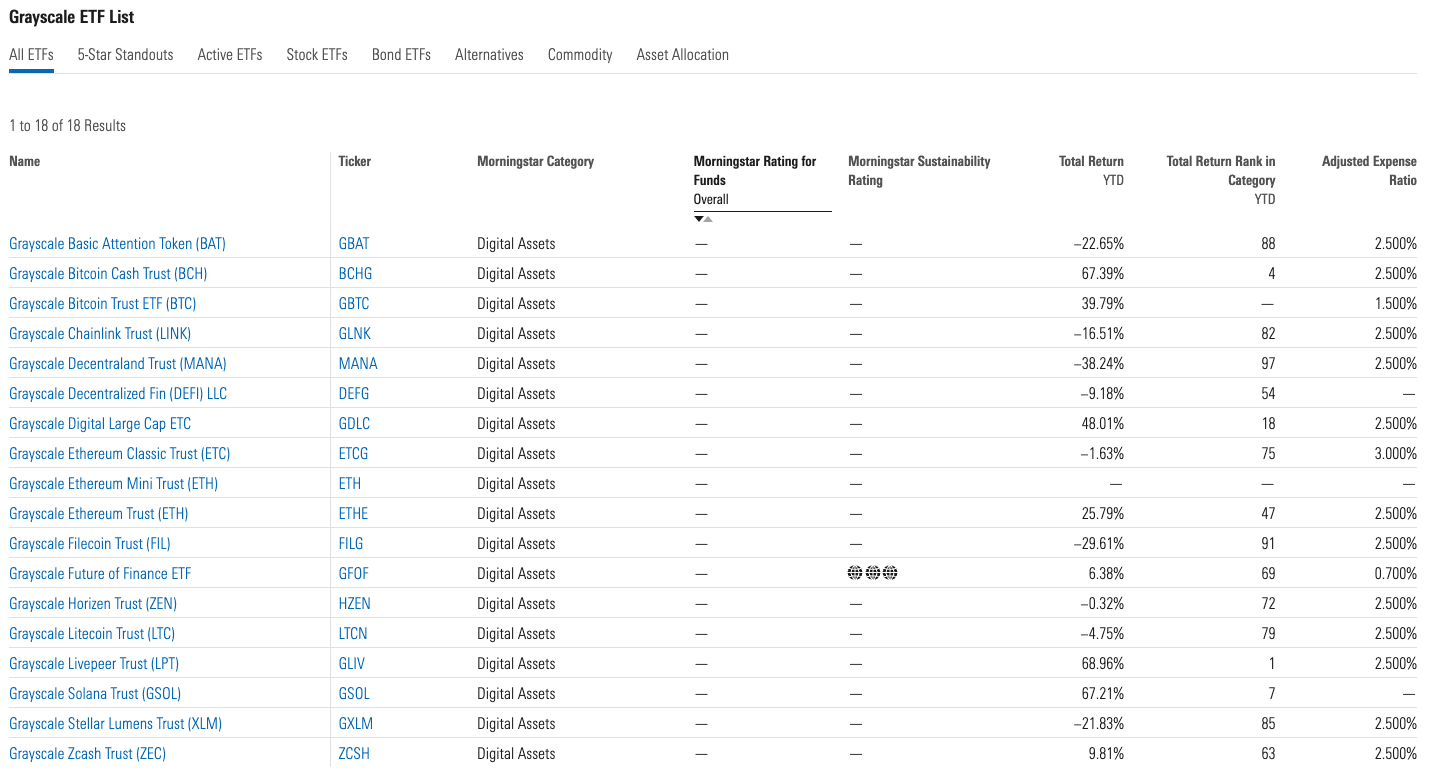Switch to the Asset Allocation tab
This screenshot has width=1447, height=783.
(x=683, y=55)
